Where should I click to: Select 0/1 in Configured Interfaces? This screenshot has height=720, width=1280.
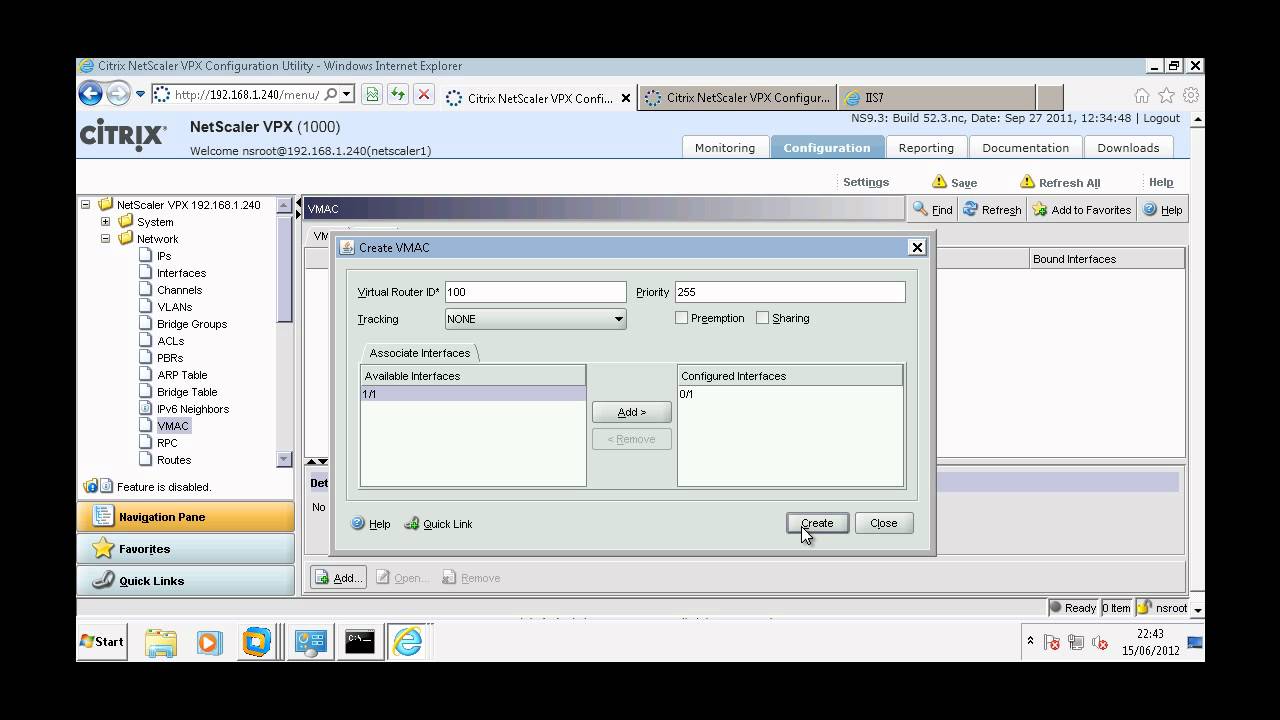(790, 394)
